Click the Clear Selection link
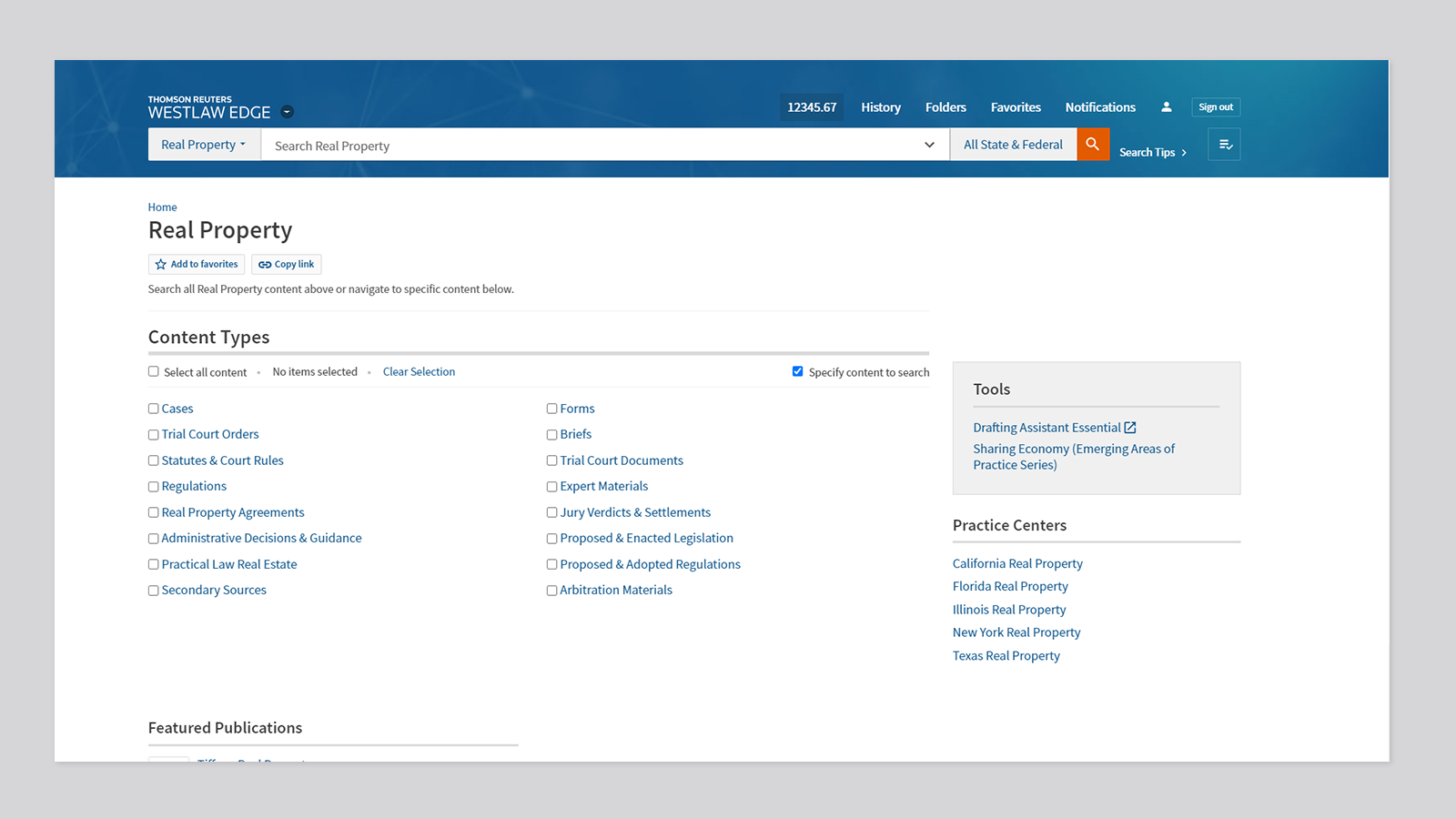This screenshot has width=1456, height=819. click(x=419, y=372)
